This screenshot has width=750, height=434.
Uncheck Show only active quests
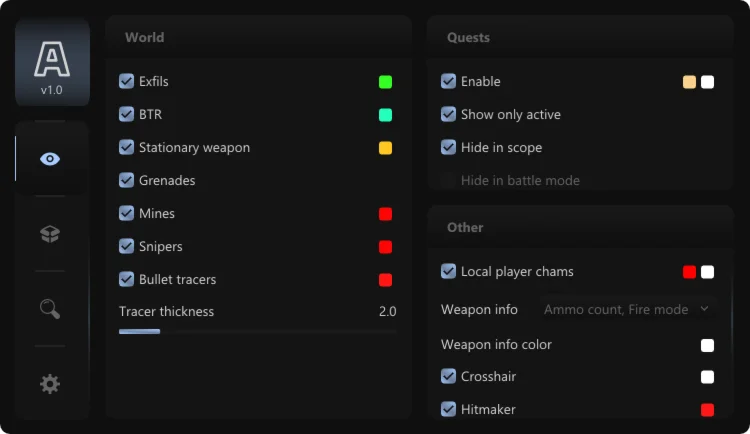[x=449, y=114]
